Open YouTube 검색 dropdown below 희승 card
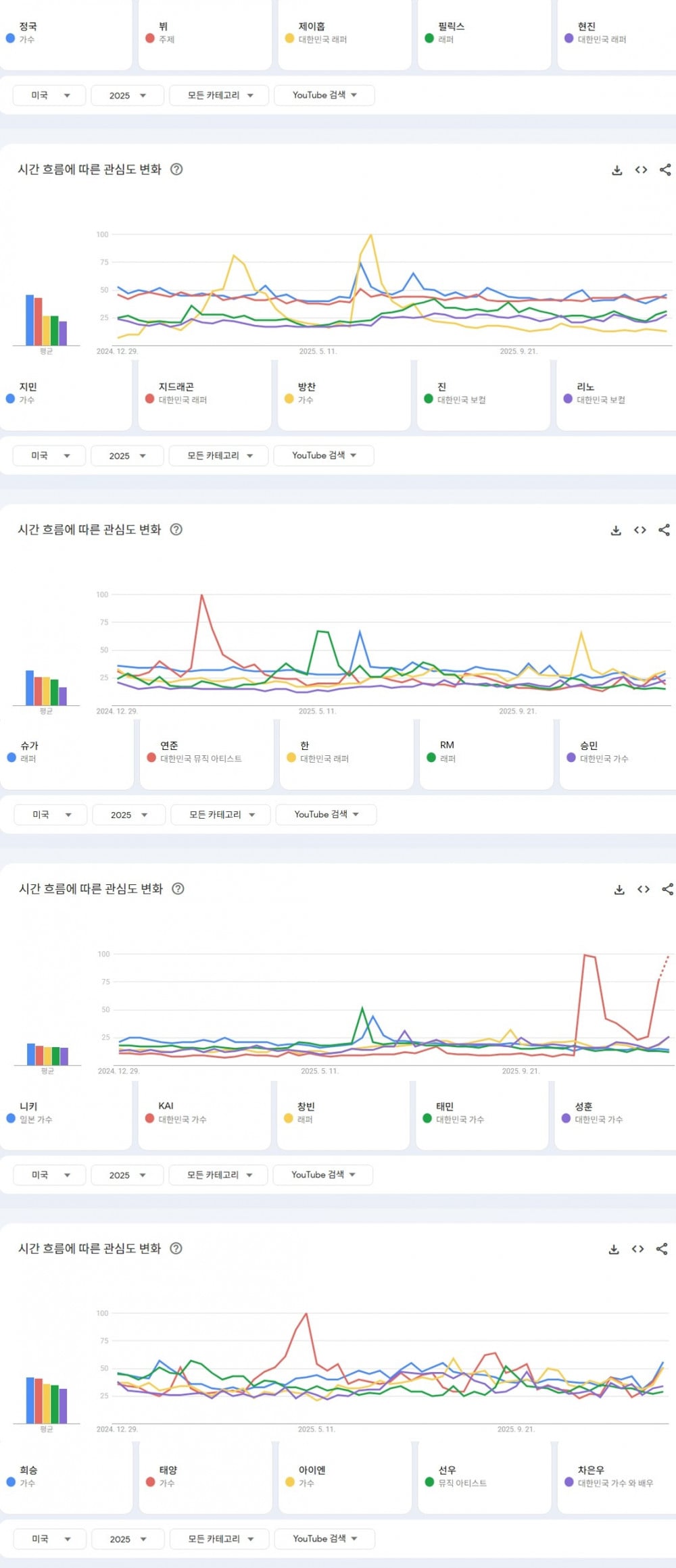676x1568 pixels. tap(324, 1538)
